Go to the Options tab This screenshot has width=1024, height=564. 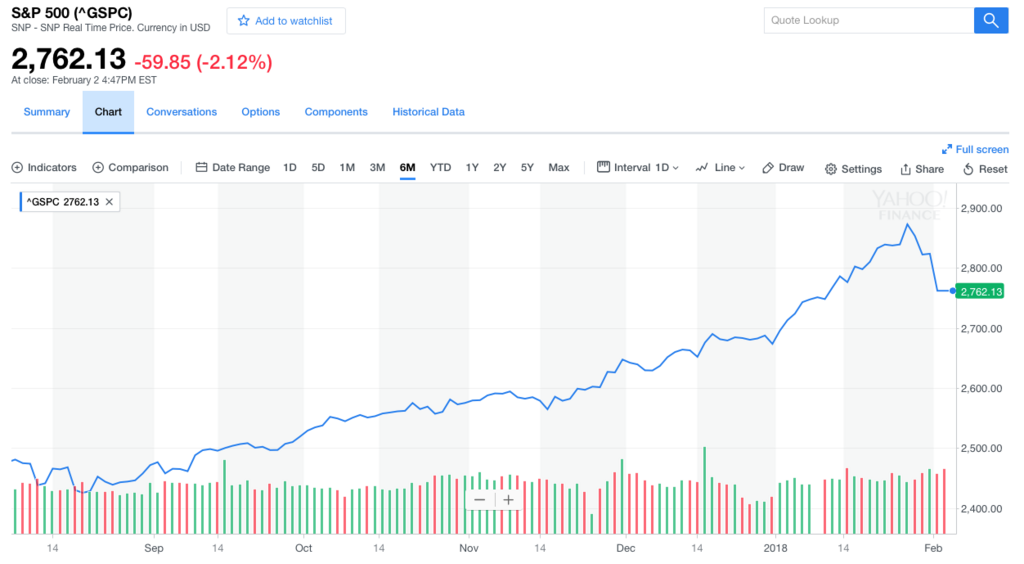[261, 112]
